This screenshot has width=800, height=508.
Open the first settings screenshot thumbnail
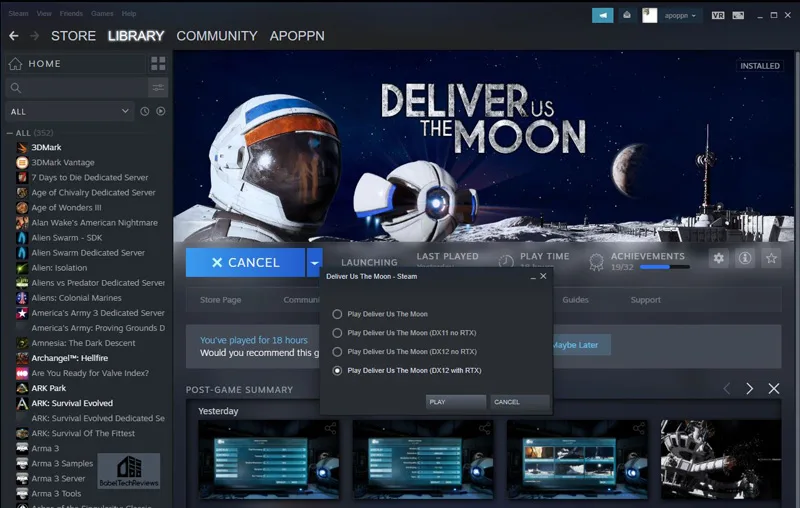coord(269,460)
